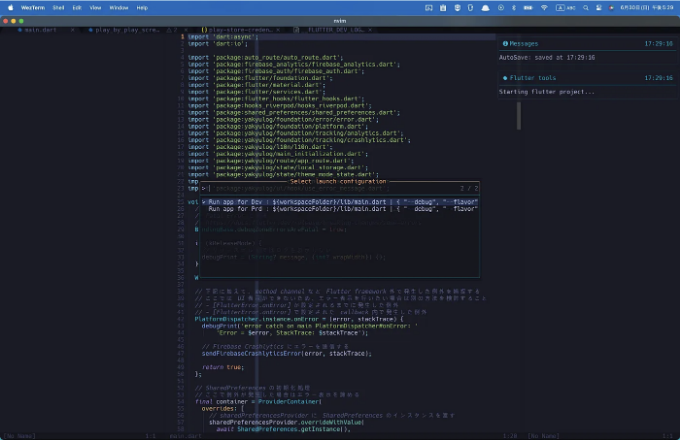Select 'Run app for Dev' launch configuration
The width and height of the screenshot is (680, 440).
(340, 202)
